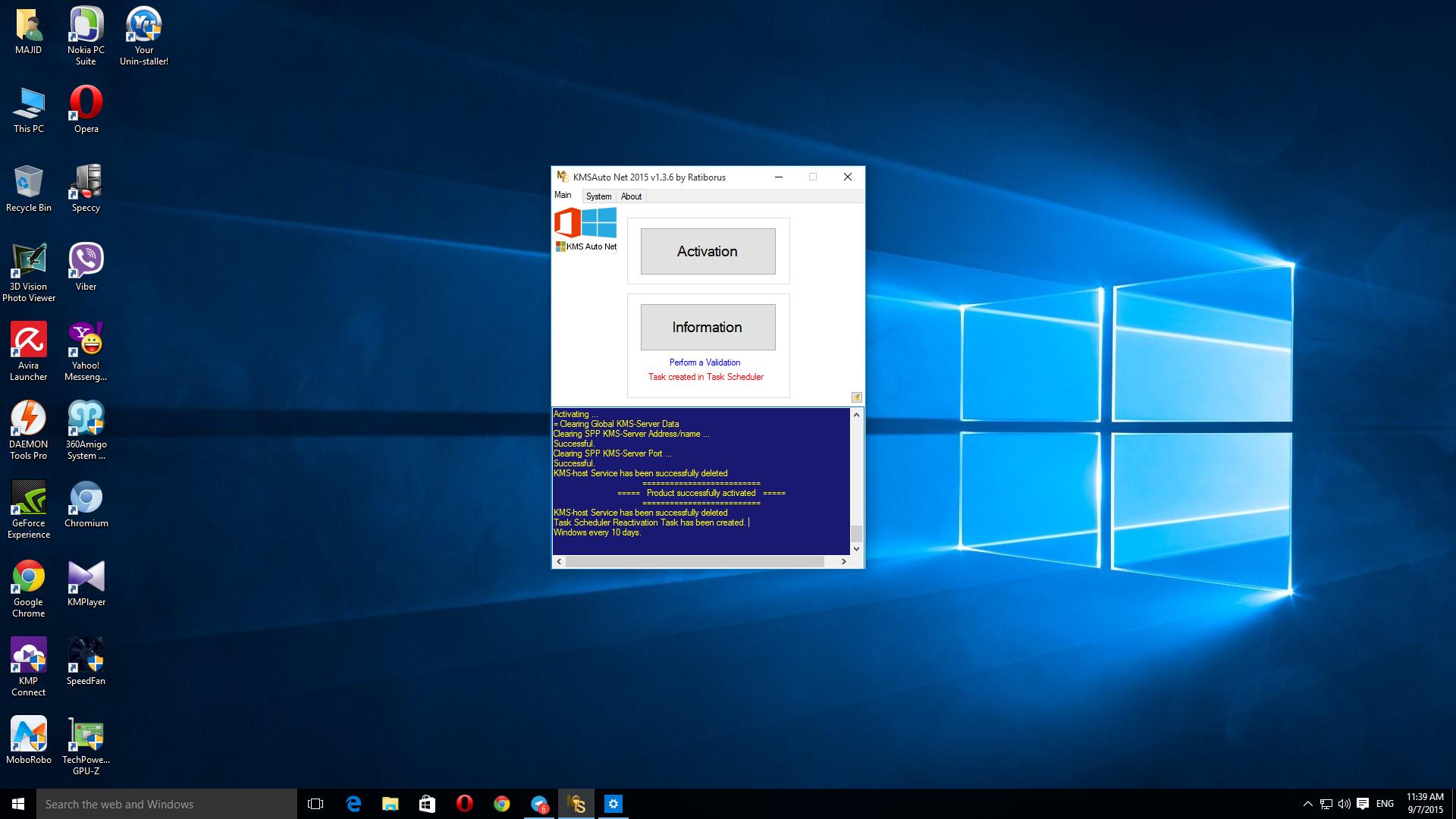The image size is (1456, 819).
Task: Click the ENG language indicator
Action: [x=1385, y=804]
